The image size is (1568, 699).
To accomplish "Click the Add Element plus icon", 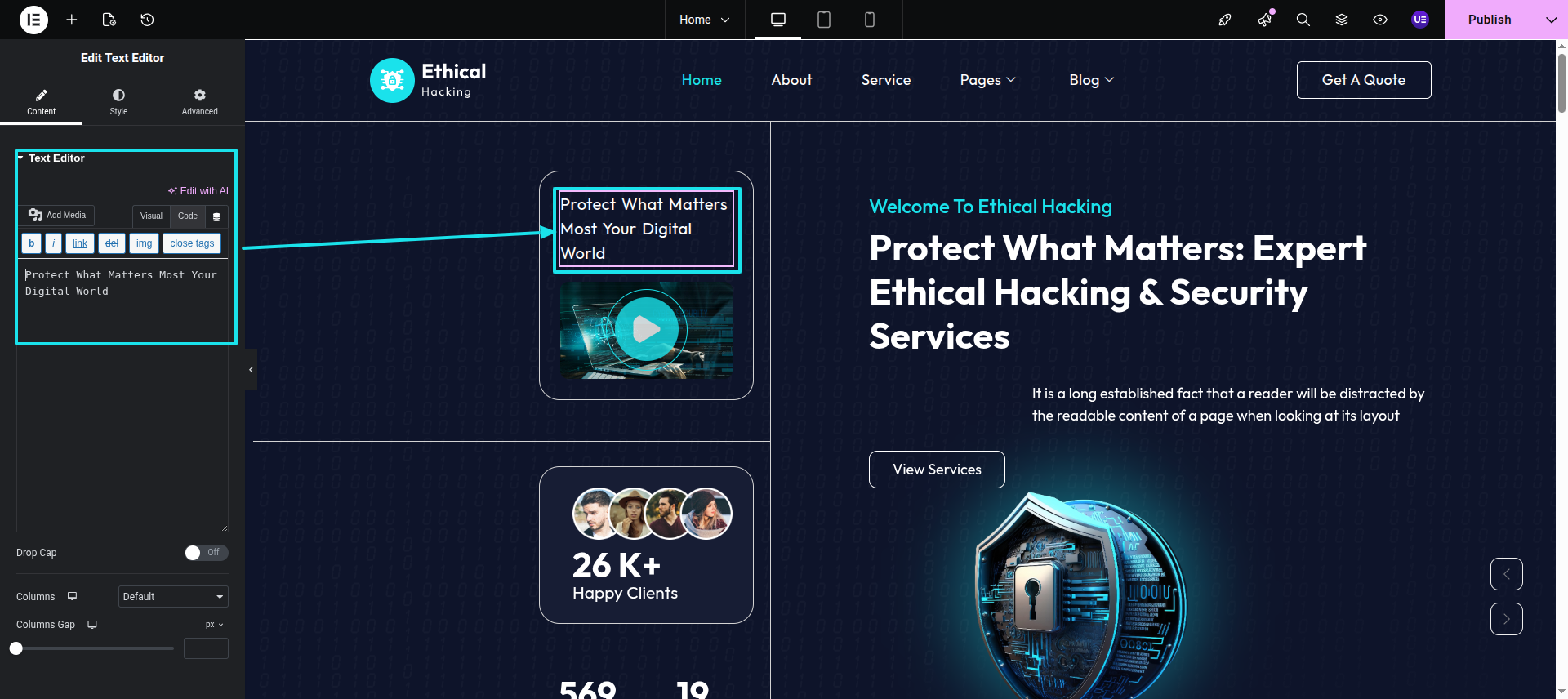I will click(x=72, y=20).
